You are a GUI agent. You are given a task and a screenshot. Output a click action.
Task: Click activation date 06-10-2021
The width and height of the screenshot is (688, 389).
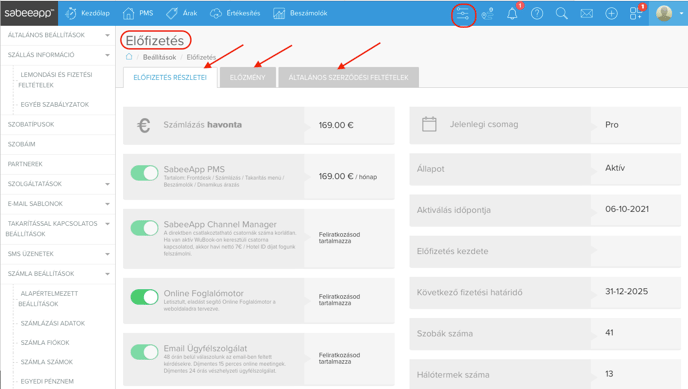click(x=627, y=209)
